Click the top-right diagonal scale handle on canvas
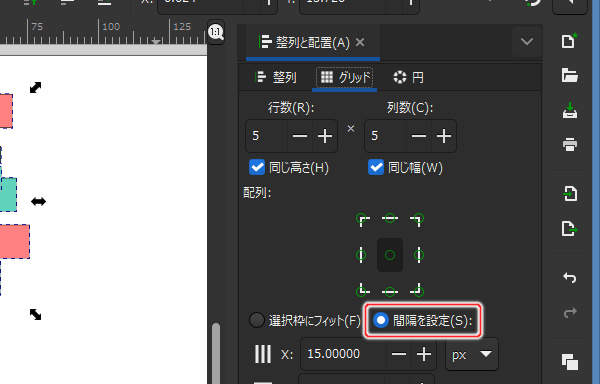This screenshot has width=600, height=384. (35, 88)
